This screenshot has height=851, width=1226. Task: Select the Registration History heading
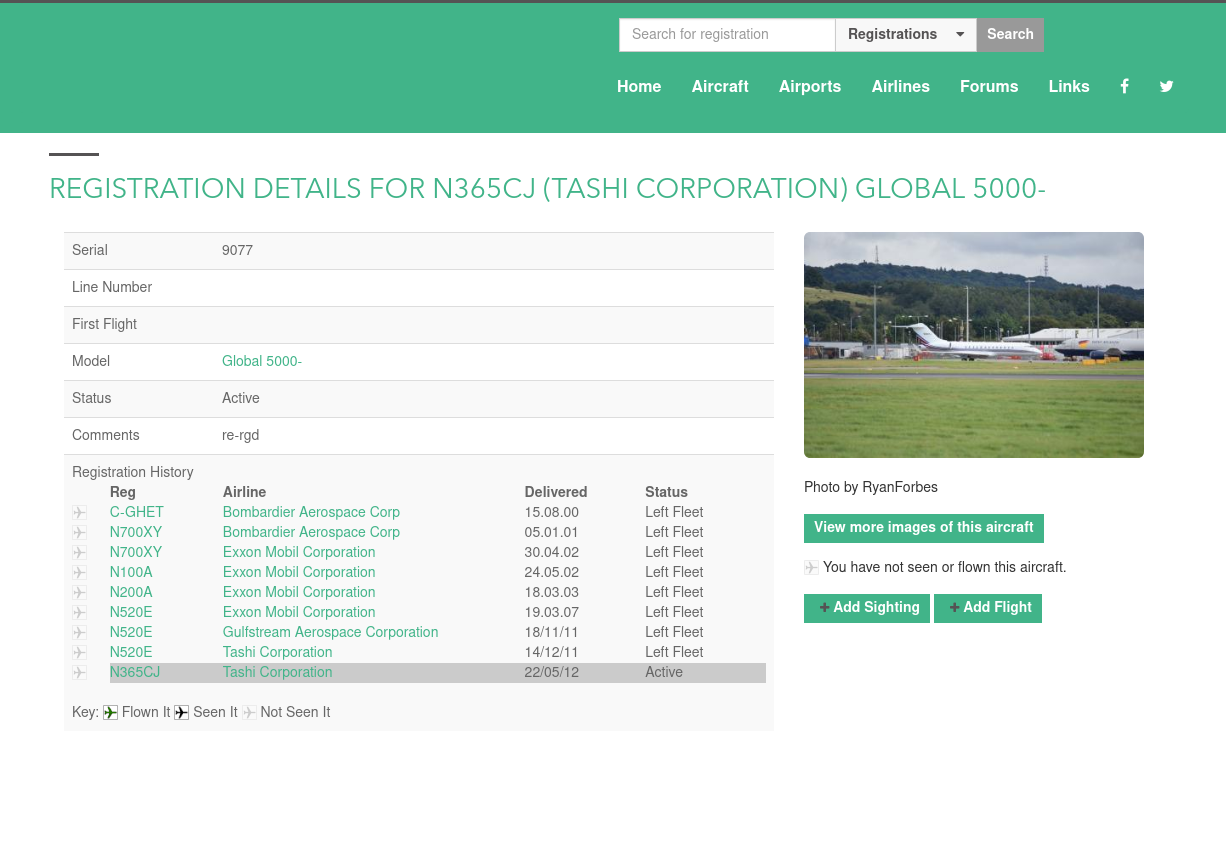[133, 472]
